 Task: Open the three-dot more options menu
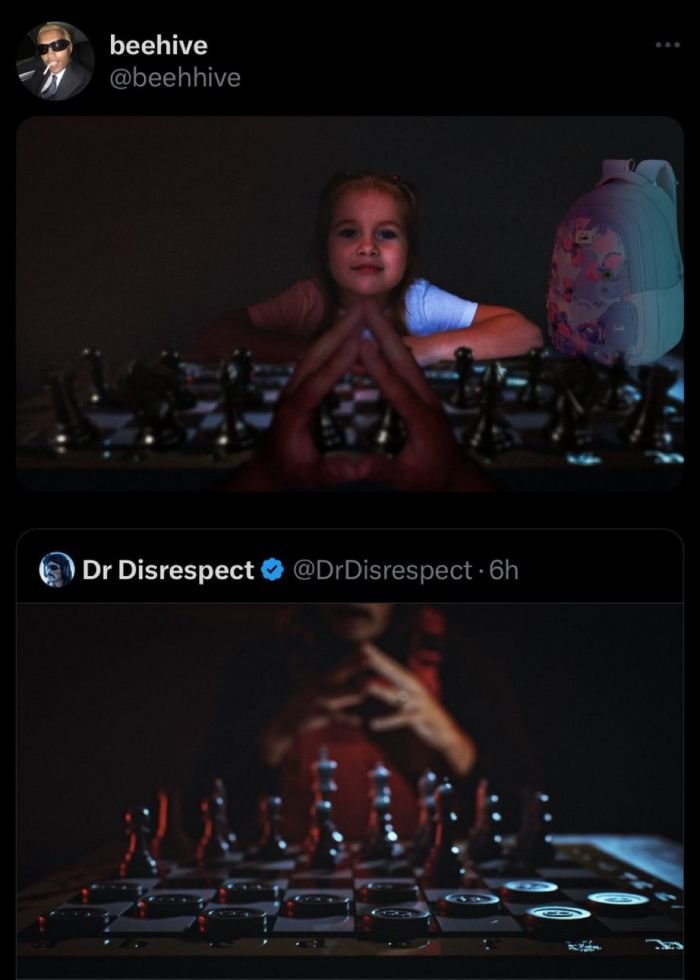click(668, 45)
